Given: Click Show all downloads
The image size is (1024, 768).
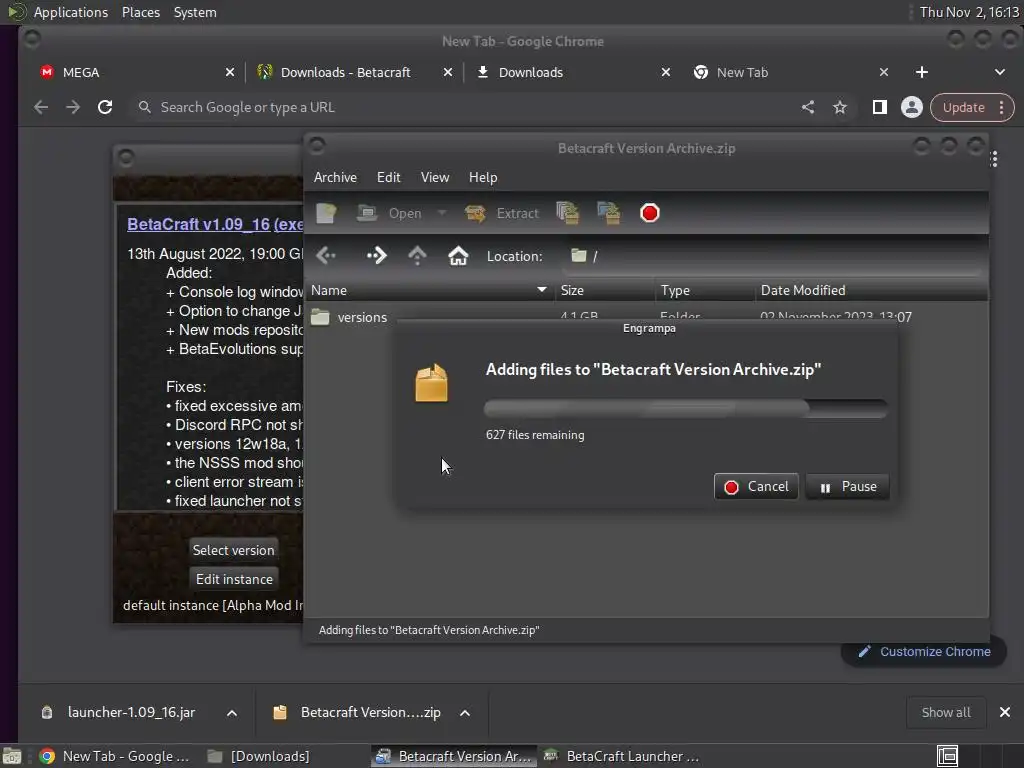Looking at the screenshot, I should coord(946,712).
